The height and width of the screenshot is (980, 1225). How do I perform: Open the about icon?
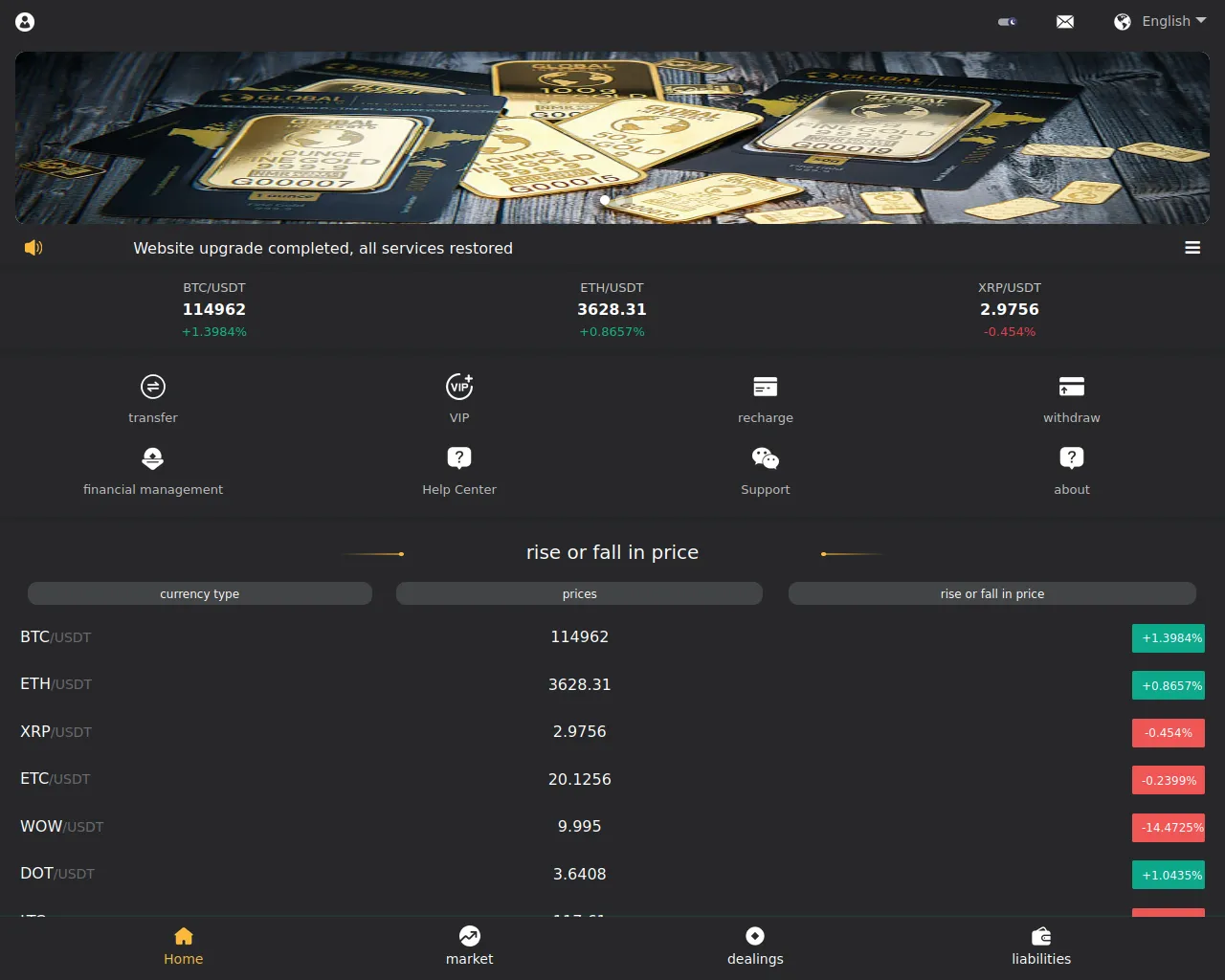tap(1072, 458)
